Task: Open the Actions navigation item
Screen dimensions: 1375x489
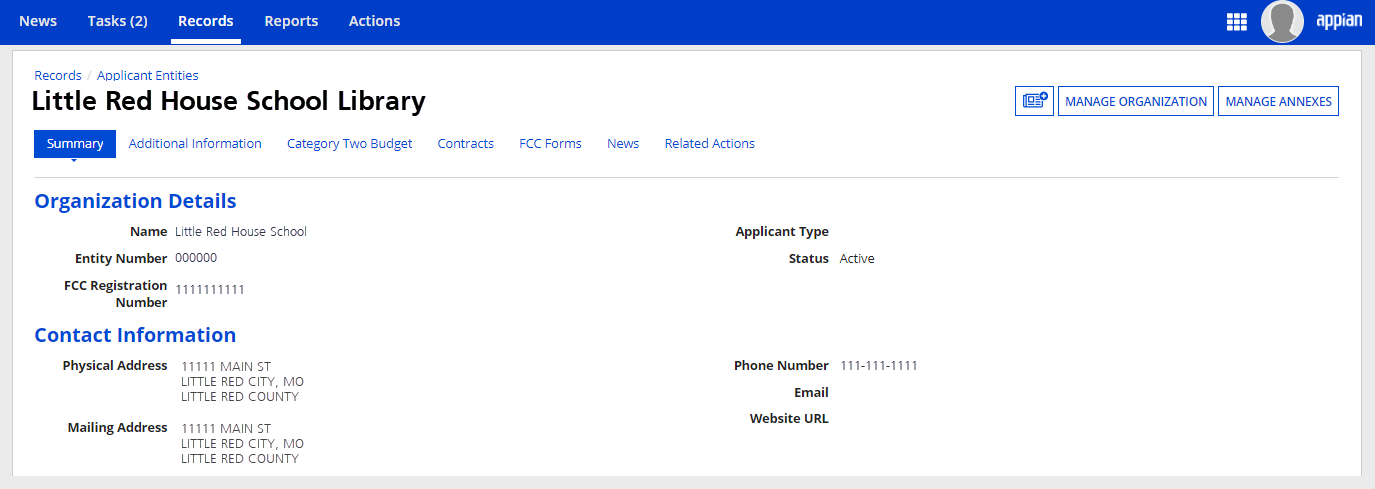Action: (x=374, y=21)
